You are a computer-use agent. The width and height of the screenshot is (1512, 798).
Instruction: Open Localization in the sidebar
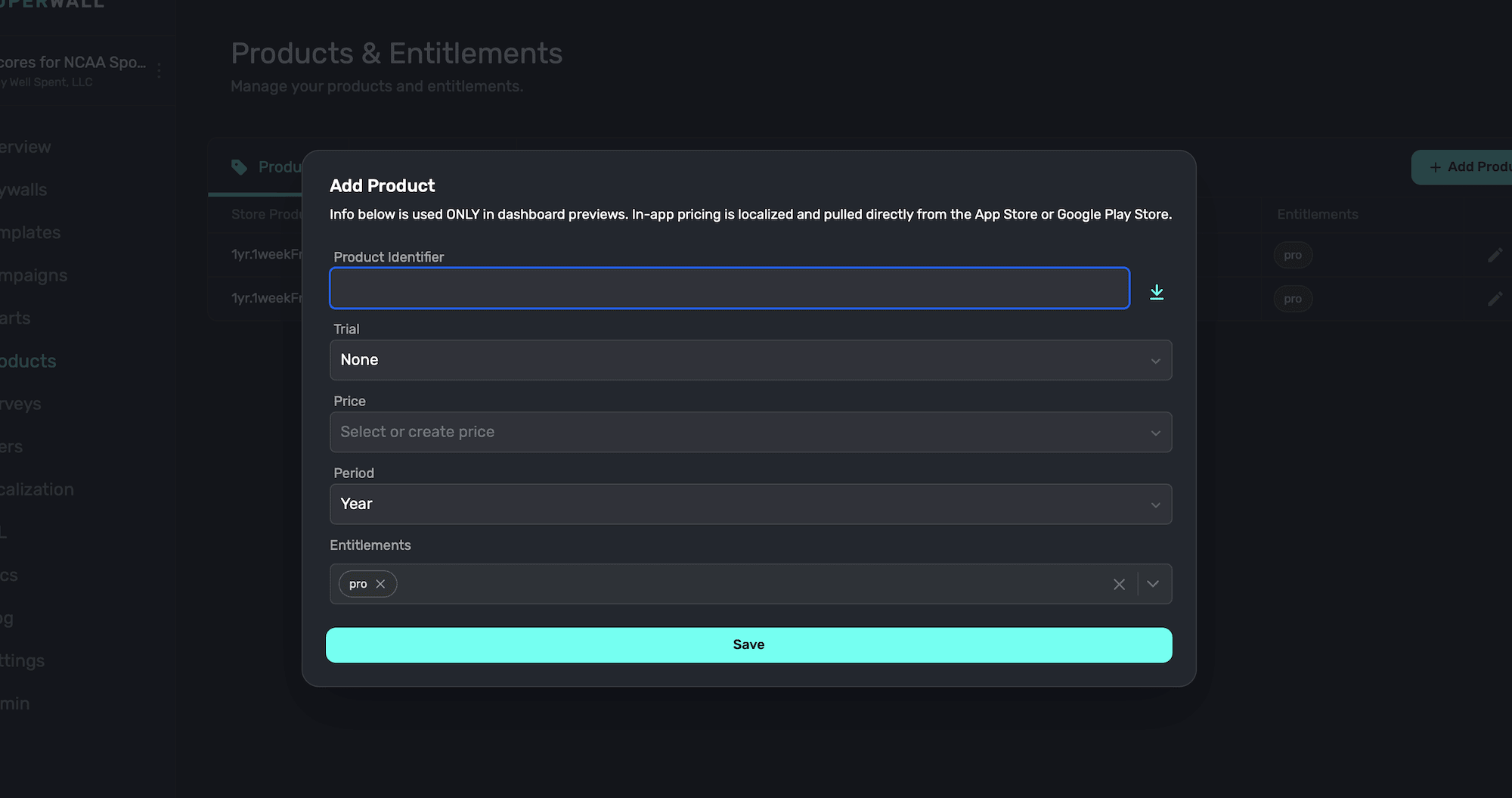36,489
